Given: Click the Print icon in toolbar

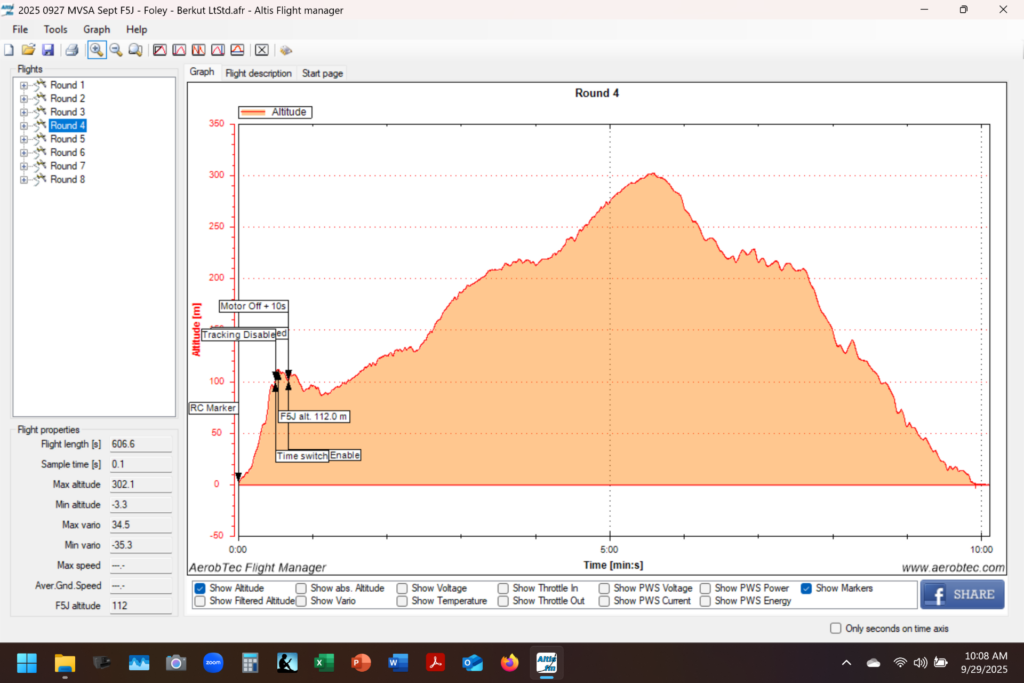Looking at the screenshot, I should (72, 50).
